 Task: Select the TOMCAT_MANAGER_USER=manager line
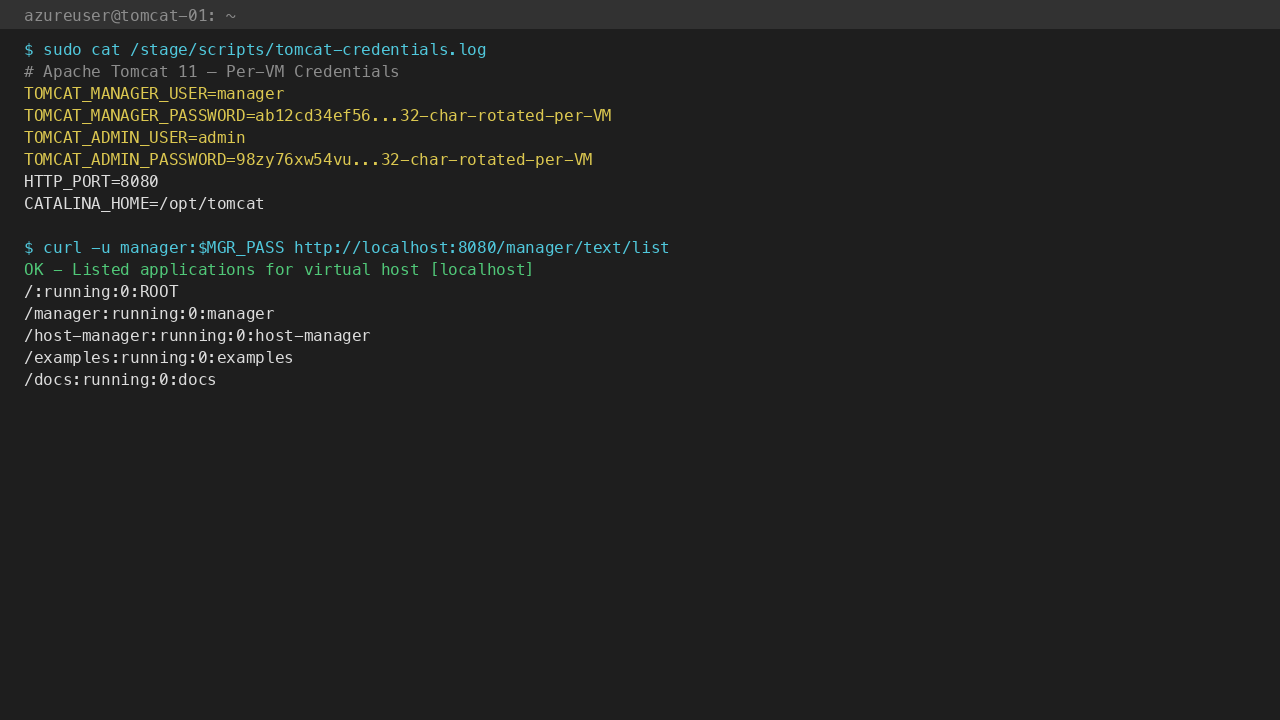click(154, 94)
